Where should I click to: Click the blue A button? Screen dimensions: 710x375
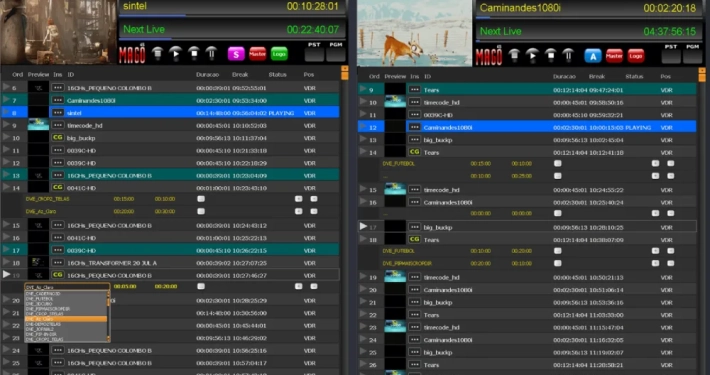[593, 56]
